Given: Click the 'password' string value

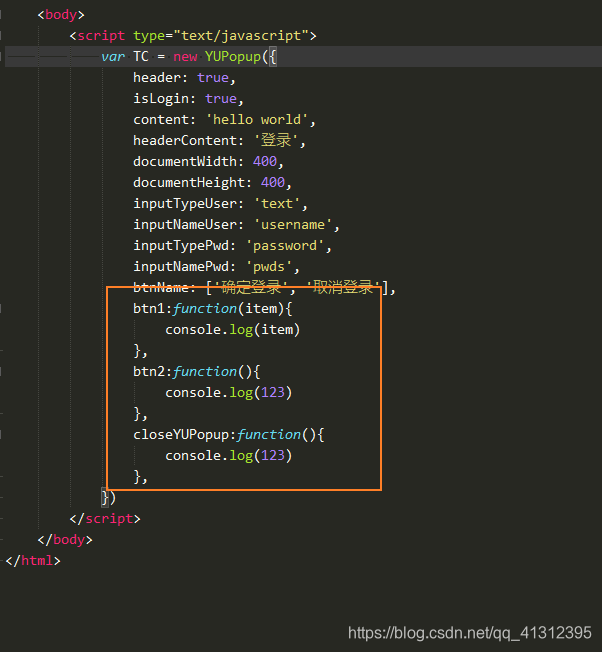Looking at the screenshot, I should coord(285,246).
